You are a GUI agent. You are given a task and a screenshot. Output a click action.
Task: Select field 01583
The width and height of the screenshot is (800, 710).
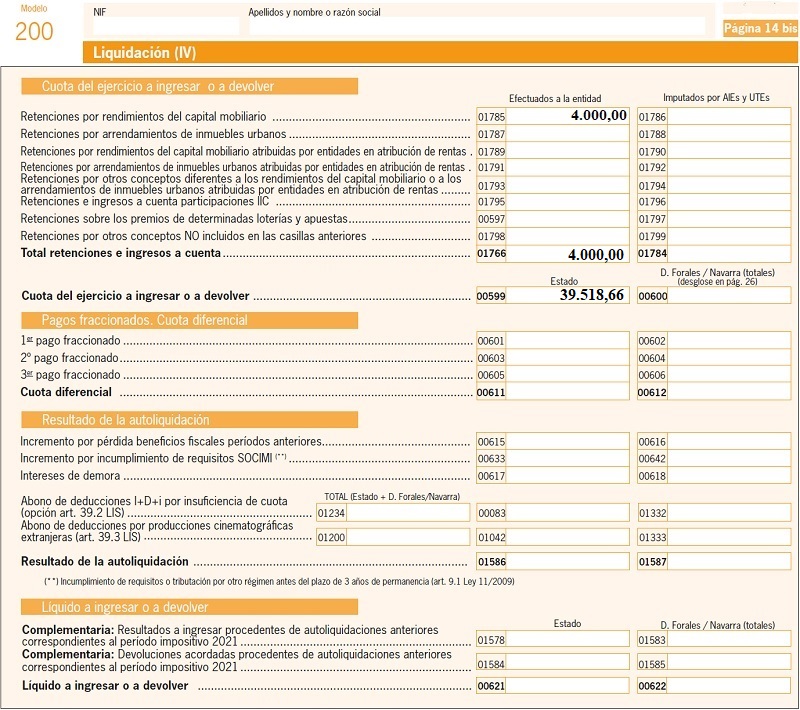click(x=729, y=639)
